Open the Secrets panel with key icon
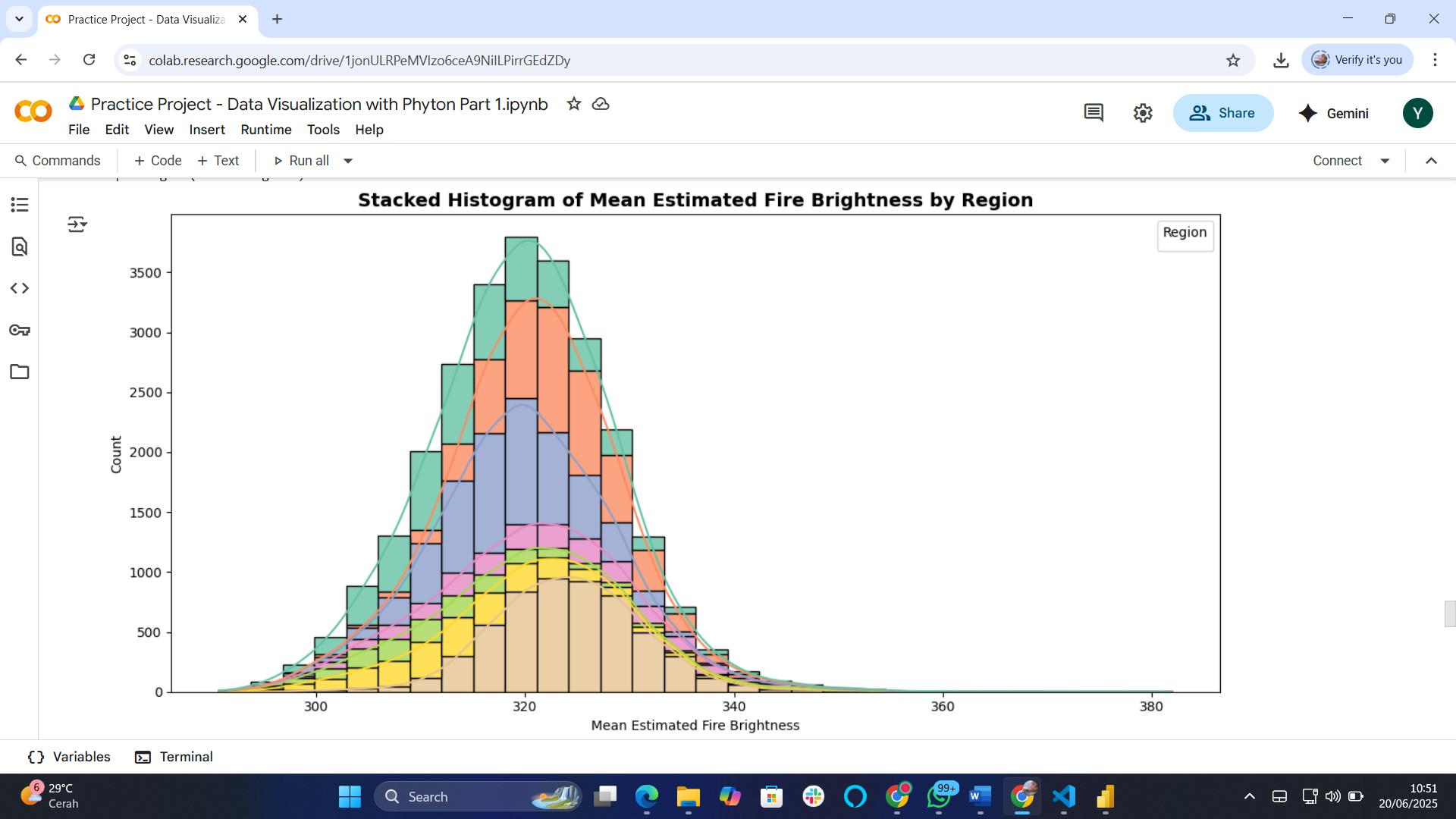1456x819 pixels. 19,330
